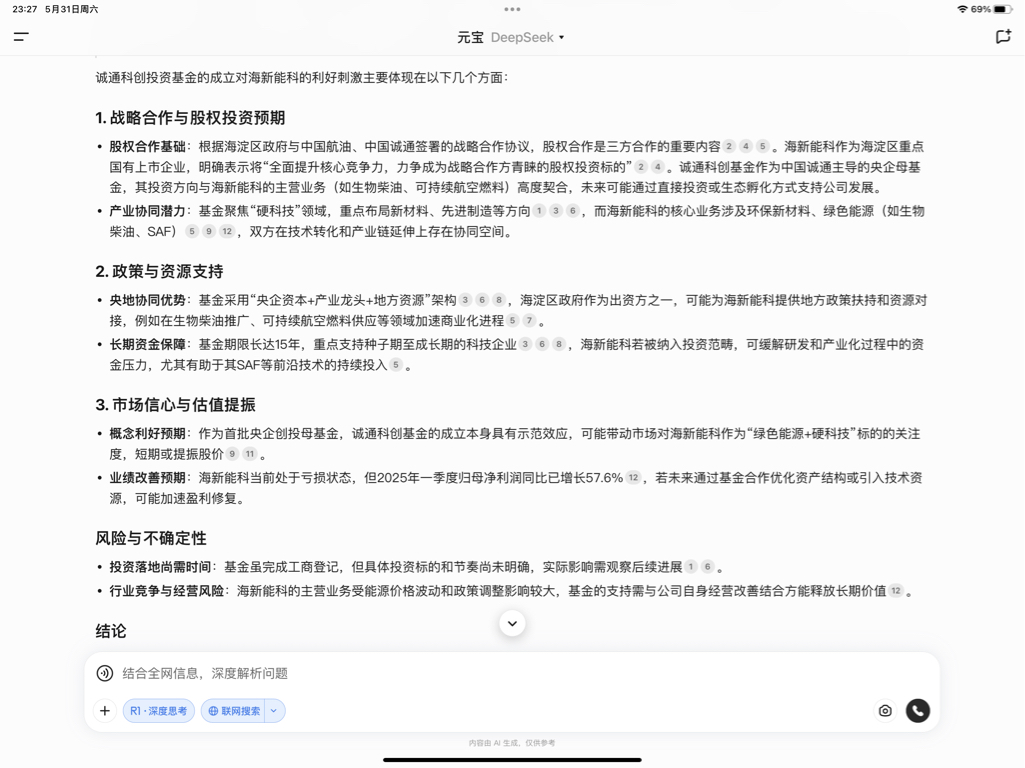Tap the bold label 央地协同优势

[x=147, y=300]
